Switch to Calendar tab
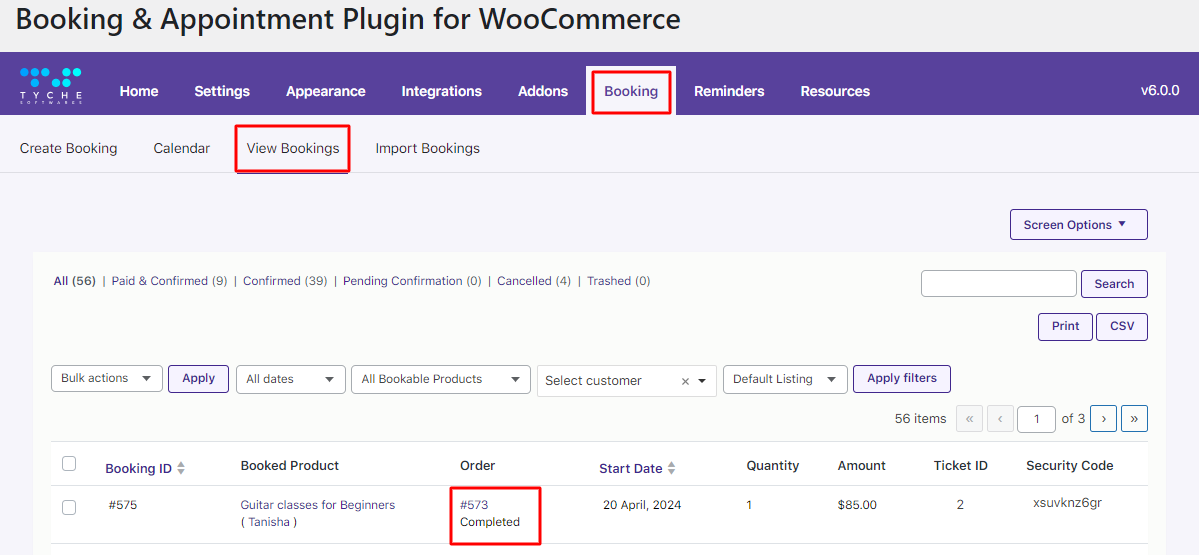This screenshot has height=555, width=1199. tap(182, 148)
